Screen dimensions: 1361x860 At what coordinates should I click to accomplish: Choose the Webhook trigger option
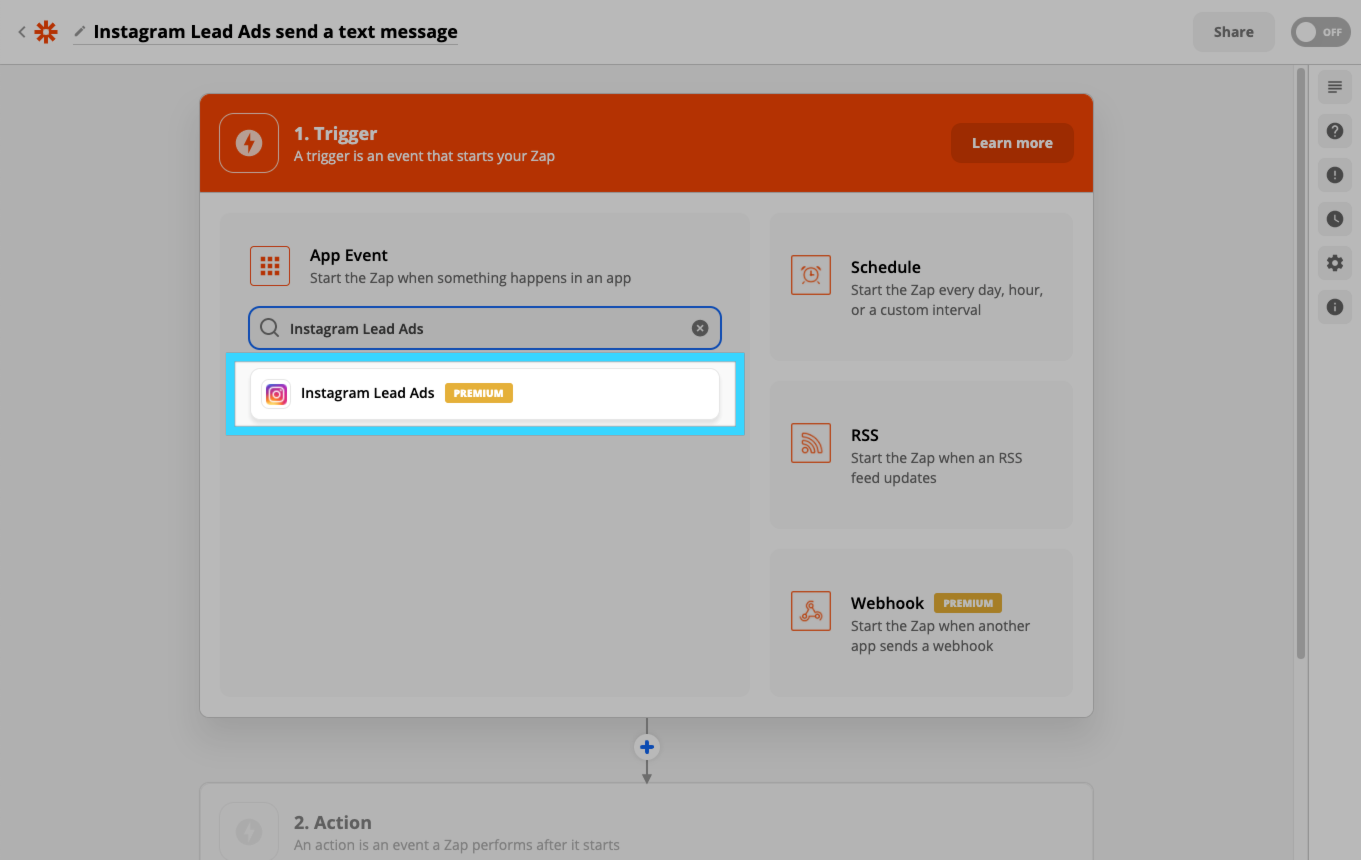[x=921, y=623]
